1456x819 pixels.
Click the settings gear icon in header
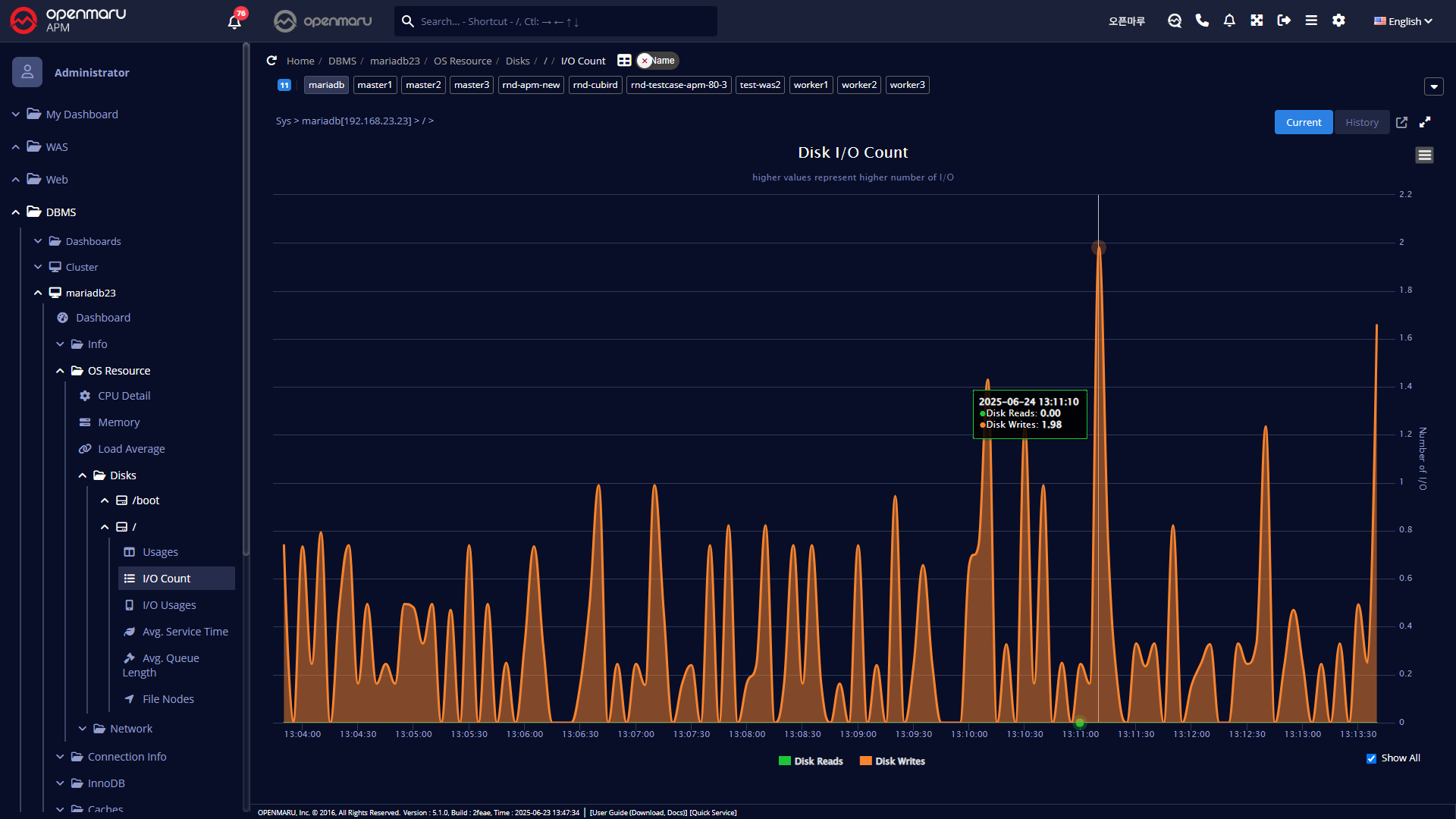click(x=1338, y=20)
